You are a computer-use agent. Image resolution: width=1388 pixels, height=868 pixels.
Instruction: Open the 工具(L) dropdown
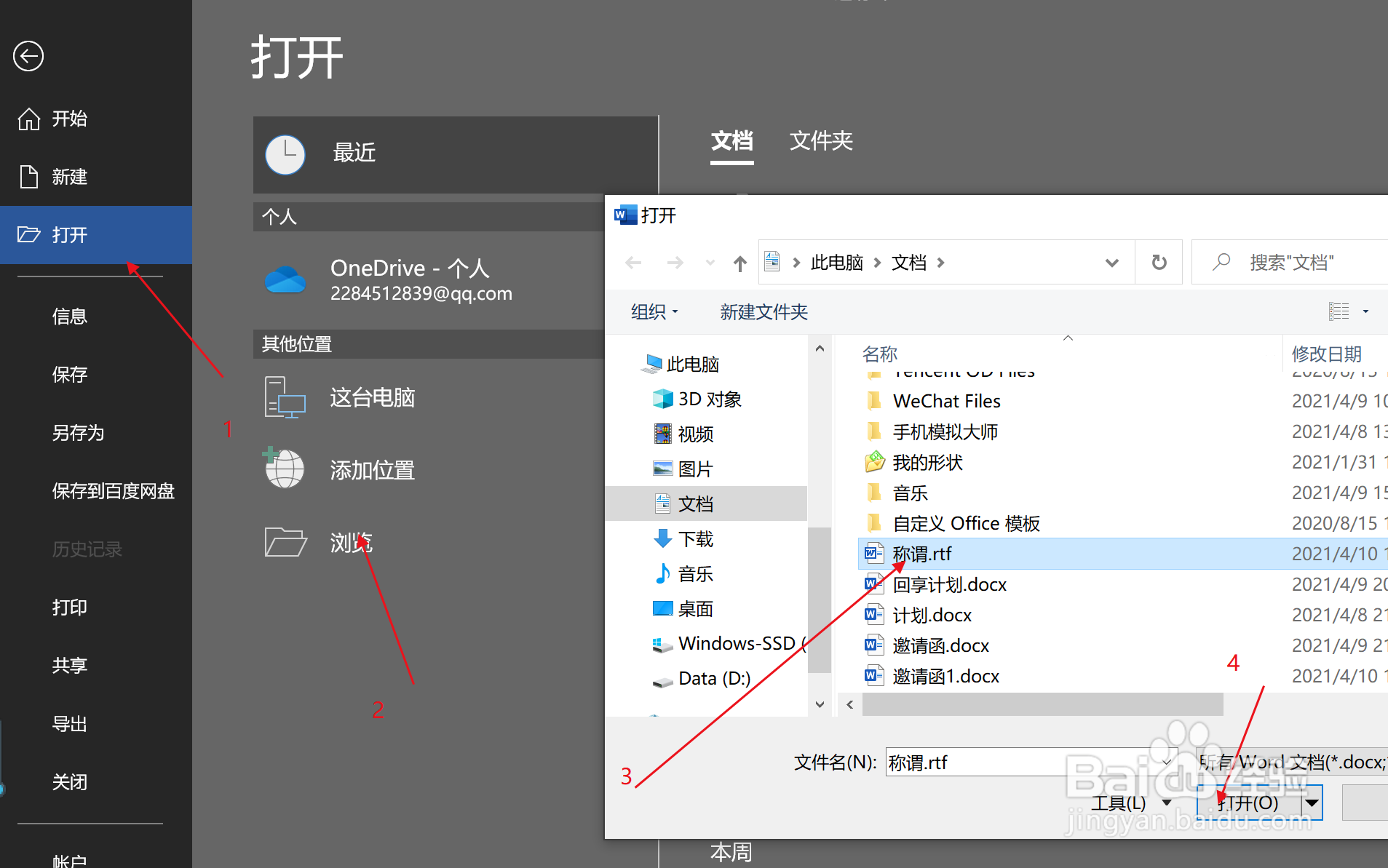(1131, 803)
